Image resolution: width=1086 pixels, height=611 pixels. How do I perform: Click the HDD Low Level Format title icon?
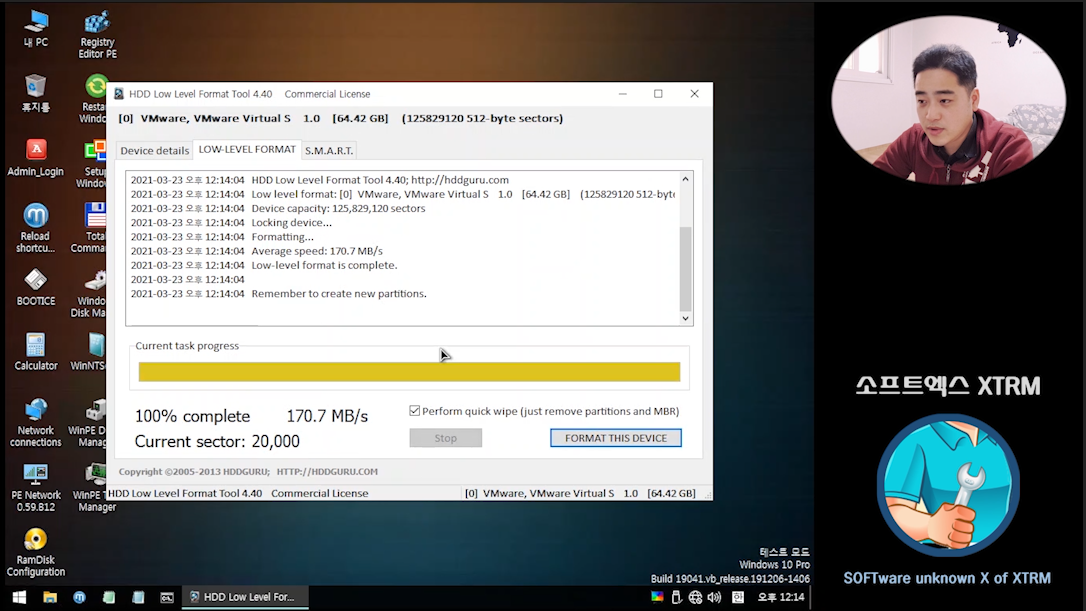[x=119, y=94]
